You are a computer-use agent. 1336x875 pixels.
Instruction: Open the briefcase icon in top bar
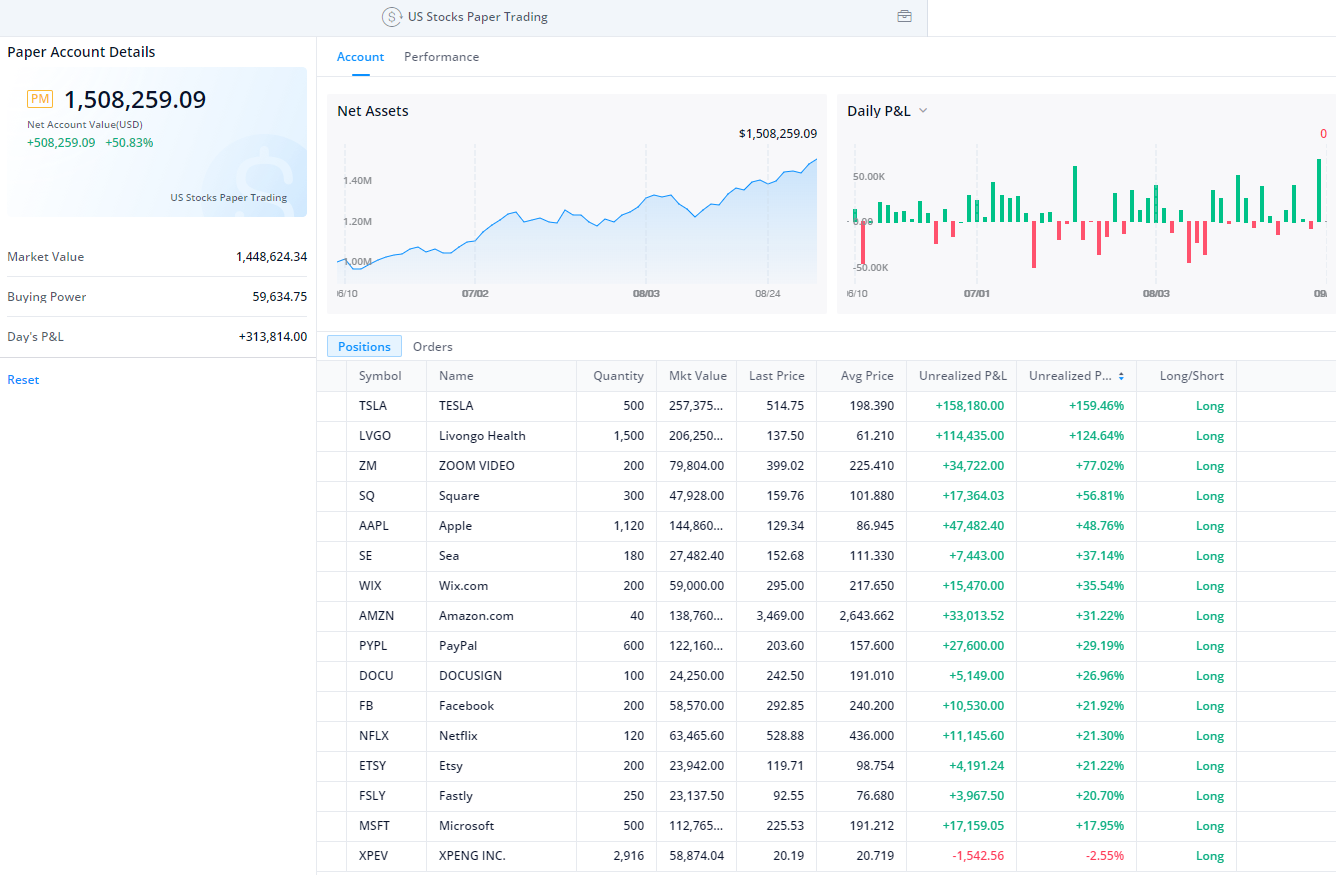(x=904, y=17)
